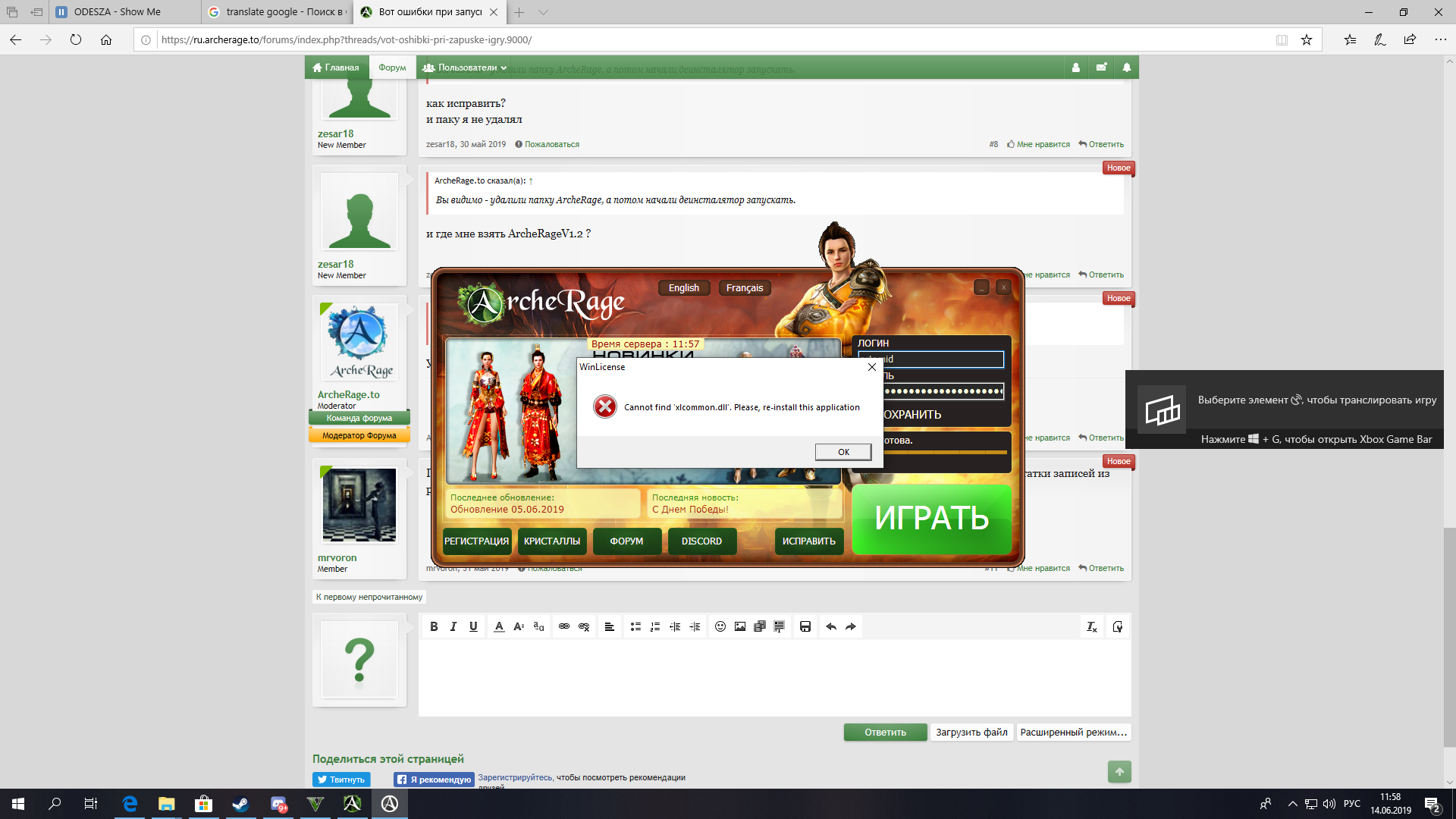This screenshot has height=819, width=1456.
Task: Toggle italic formatting in reply editor
Action: point(453,626)
